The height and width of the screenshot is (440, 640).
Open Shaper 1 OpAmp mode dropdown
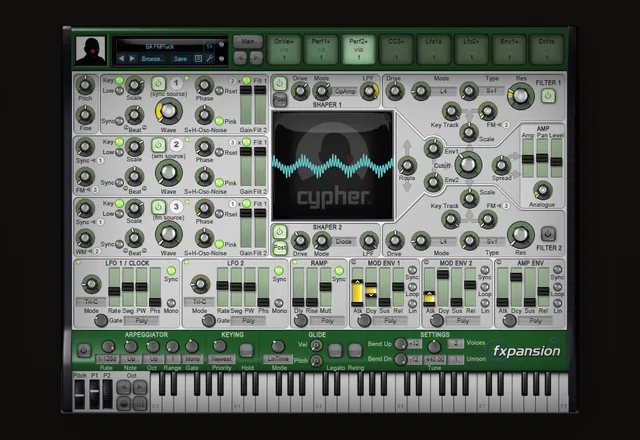[x=345, y=91]
